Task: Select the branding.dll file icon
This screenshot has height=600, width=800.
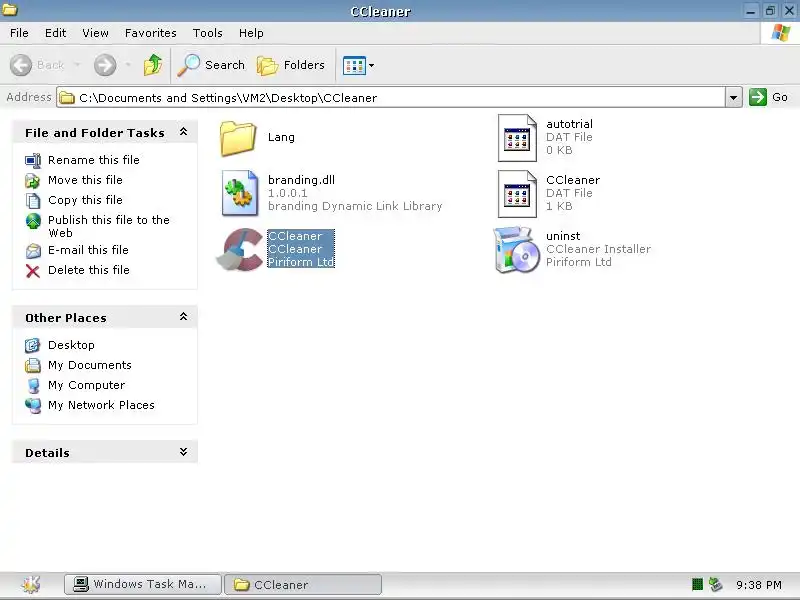Action: 240,193
